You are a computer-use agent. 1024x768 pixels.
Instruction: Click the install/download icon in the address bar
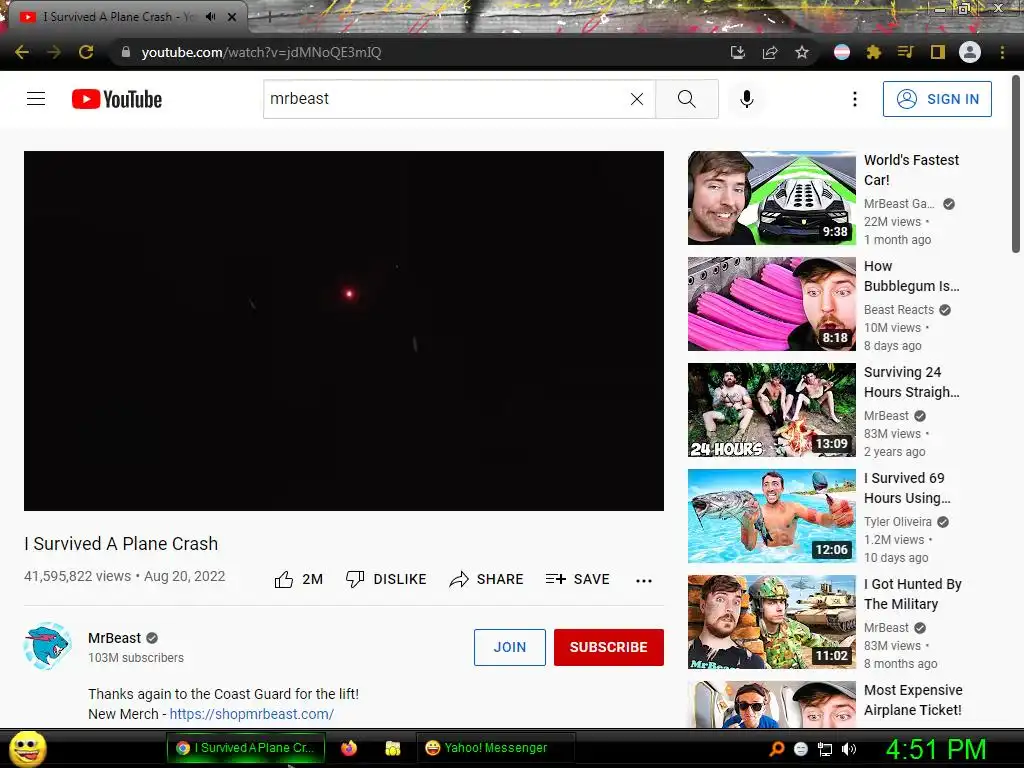[737, 52]
